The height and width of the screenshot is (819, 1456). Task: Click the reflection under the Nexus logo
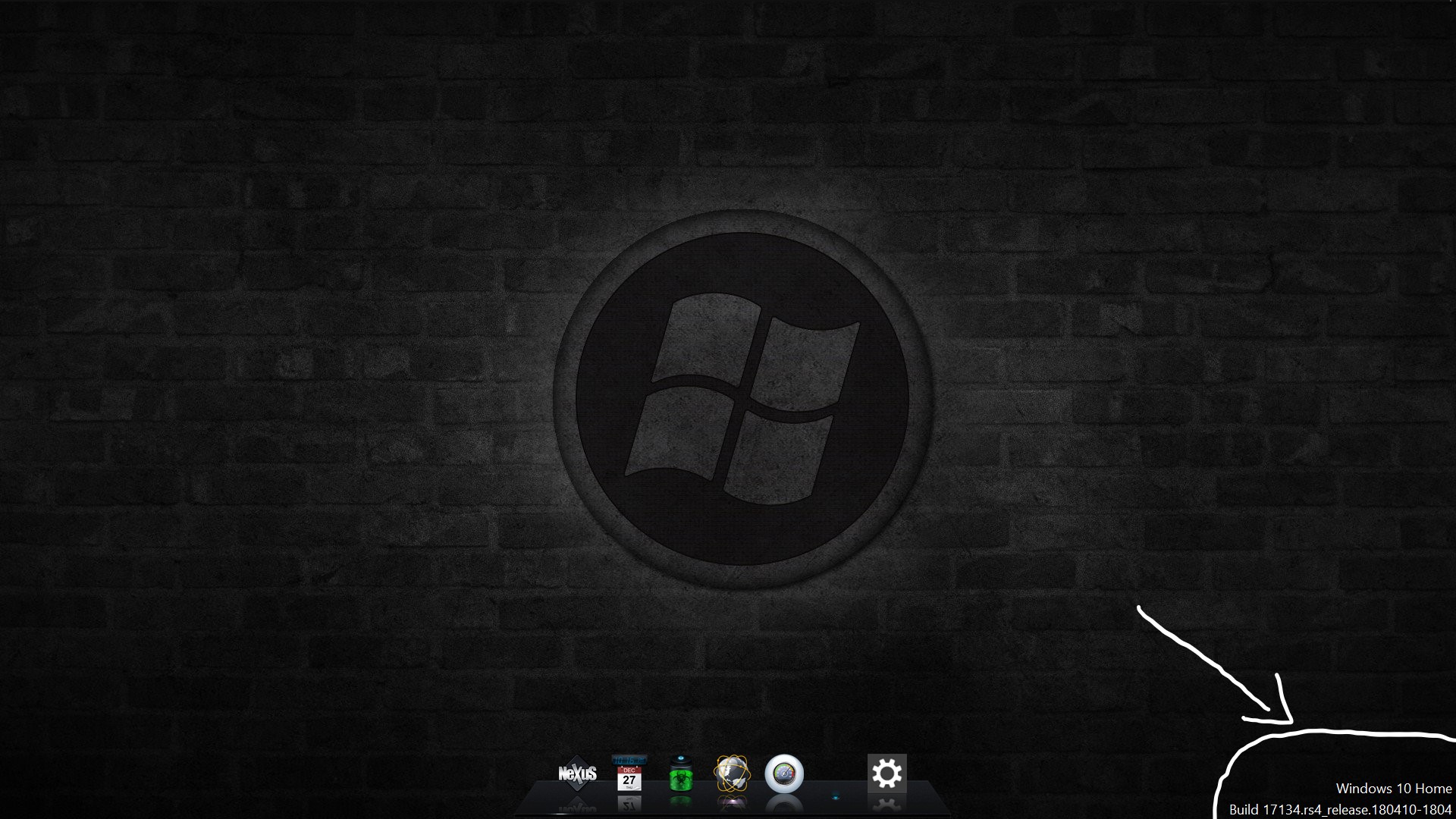(577, 805)
